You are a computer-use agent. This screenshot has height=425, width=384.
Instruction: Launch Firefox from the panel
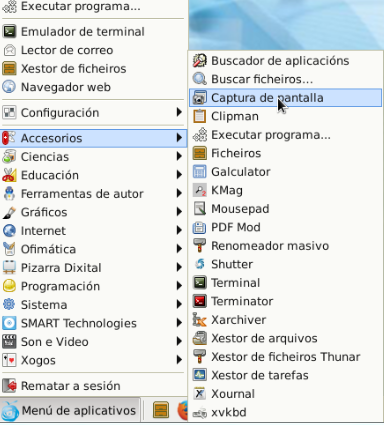183,411
